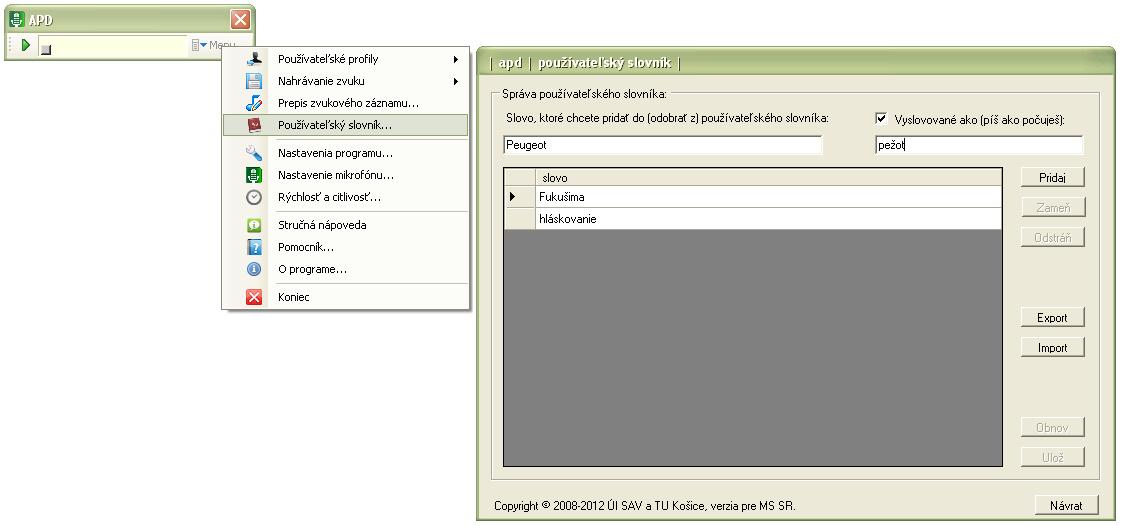Open the Menu dropdown in APD window
The width and height of the screenshot is (1121, 526).
(x=214, y=45)
